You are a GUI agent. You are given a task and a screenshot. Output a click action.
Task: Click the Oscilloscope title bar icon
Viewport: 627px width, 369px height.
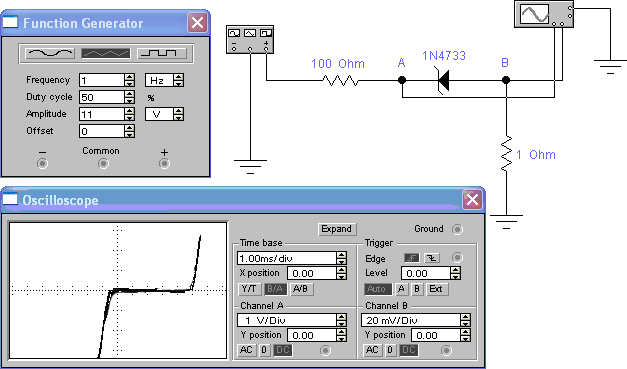pyautogui.click(x=10, y=199)
